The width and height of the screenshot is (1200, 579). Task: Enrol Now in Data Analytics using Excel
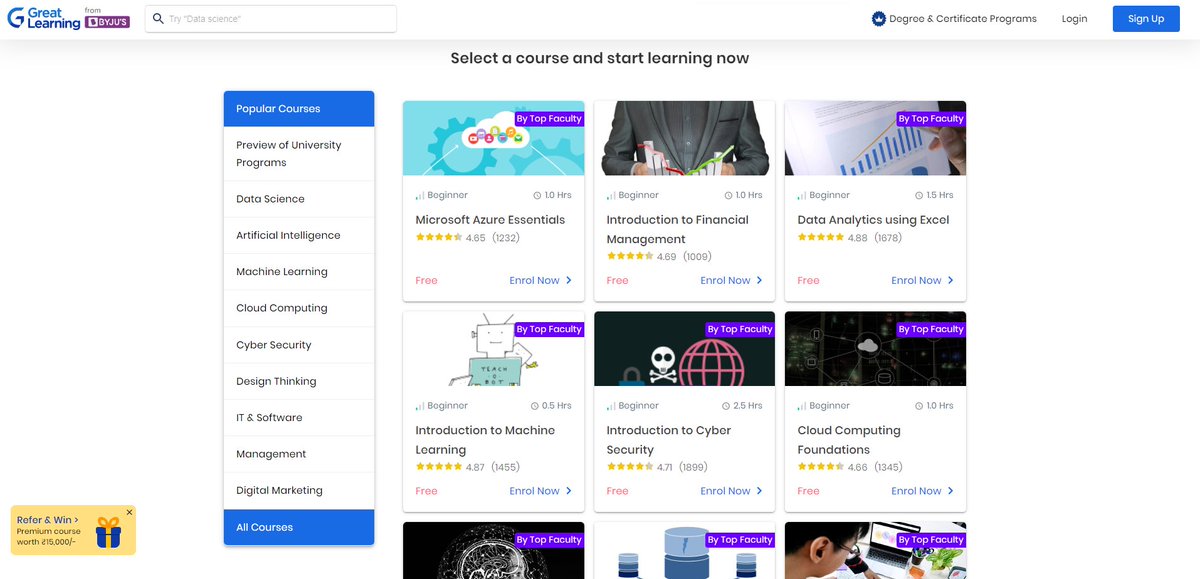923,280
